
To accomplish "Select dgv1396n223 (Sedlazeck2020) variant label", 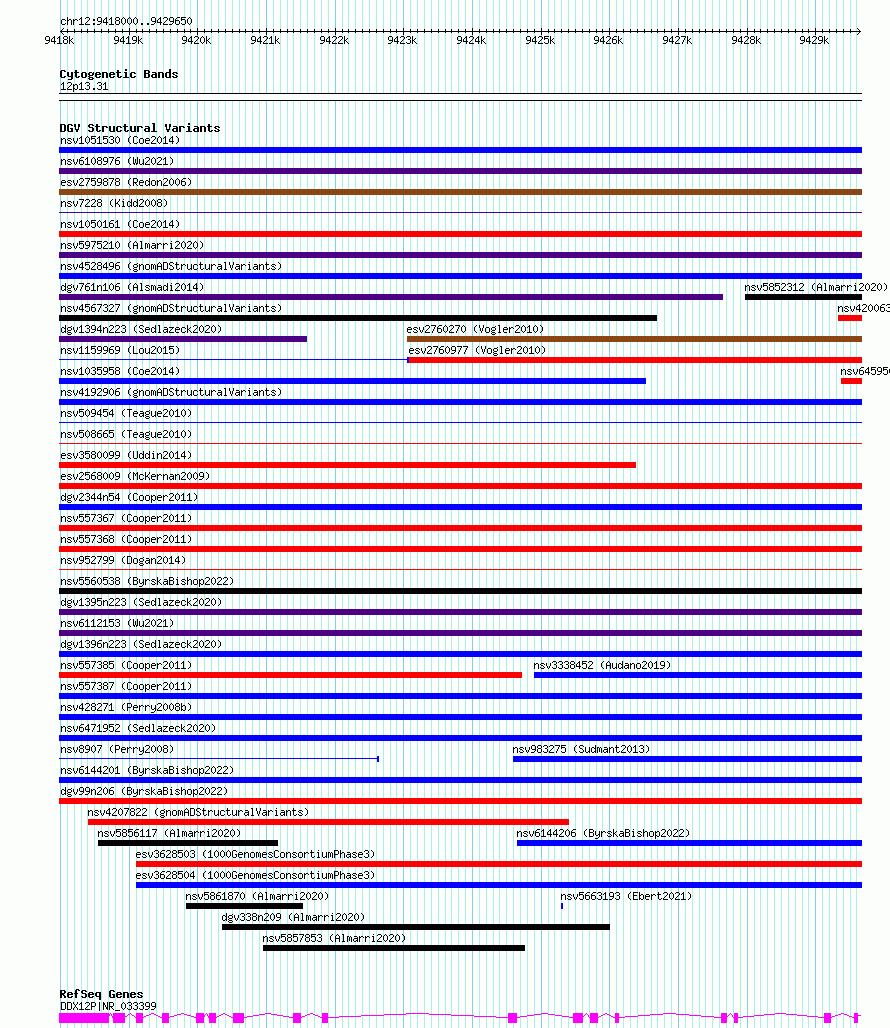I will pyautogui.click(x=141, y=644).
